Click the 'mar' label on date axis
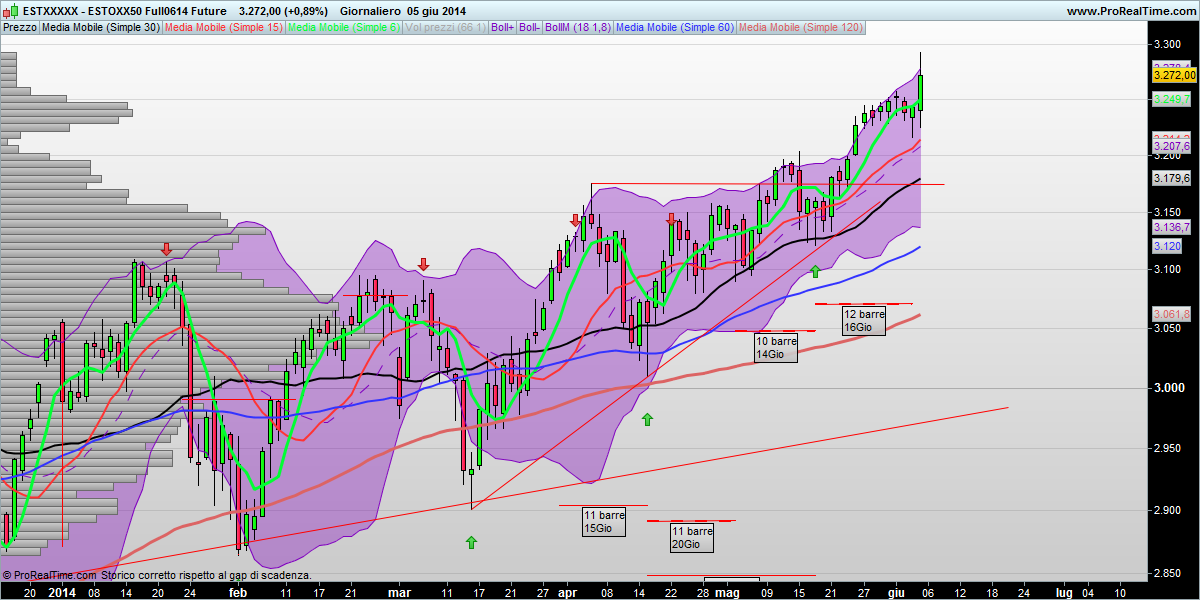The image size is (1200, 600). (399, 591)
